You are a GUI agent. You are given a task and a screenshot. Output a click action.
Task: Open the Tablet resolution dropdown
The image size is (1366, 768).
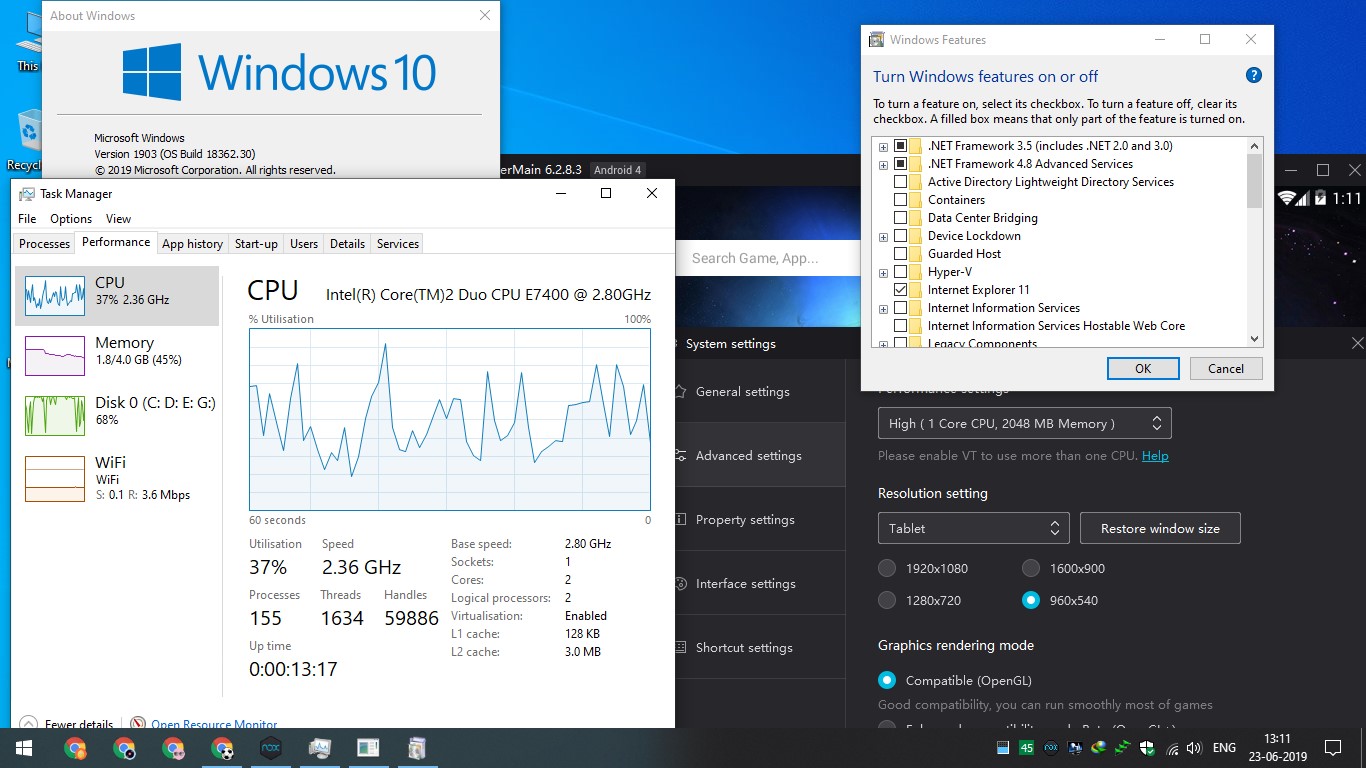coord(973,528)
